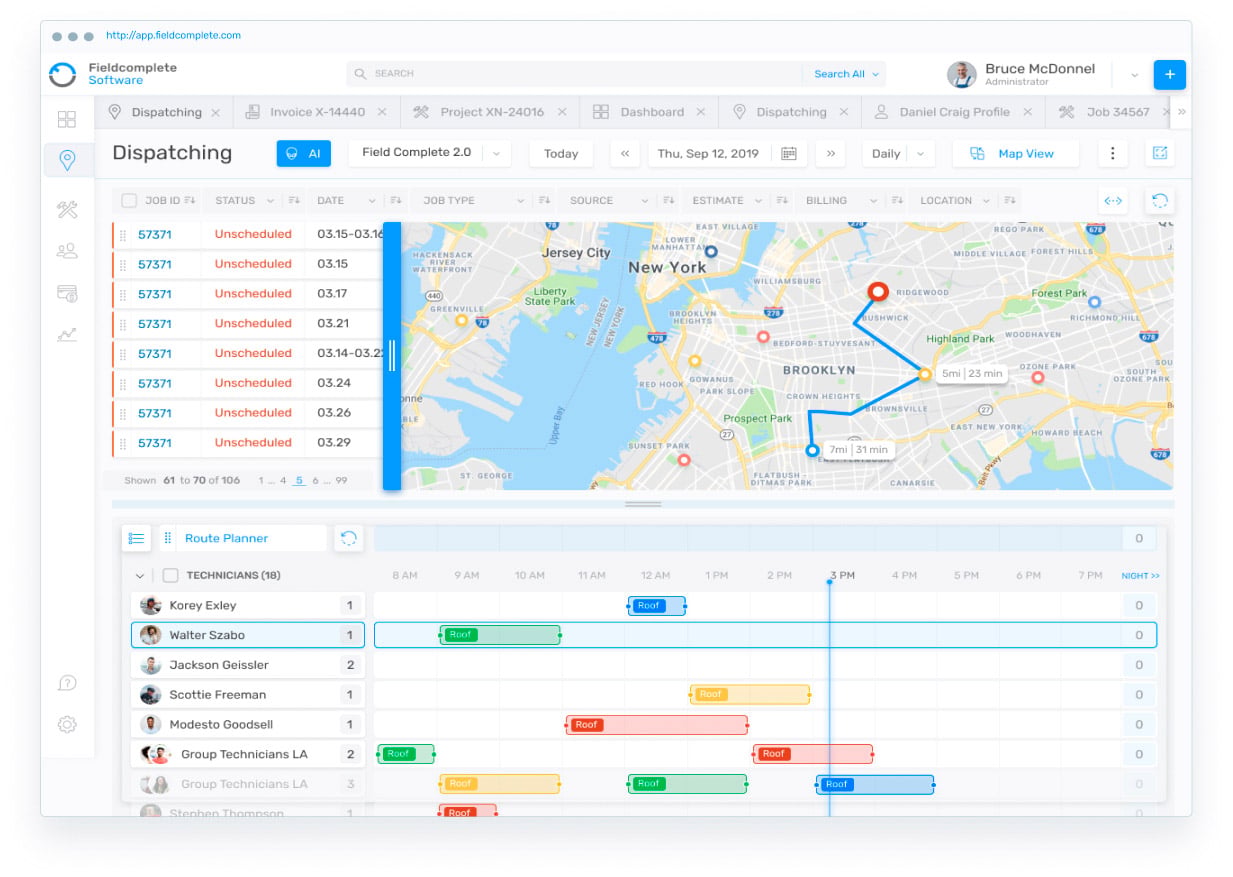Sort by Job ID using sort icon
Image resolution: width=1233 pixels, height=877 pixels.
tap(190, 200)
